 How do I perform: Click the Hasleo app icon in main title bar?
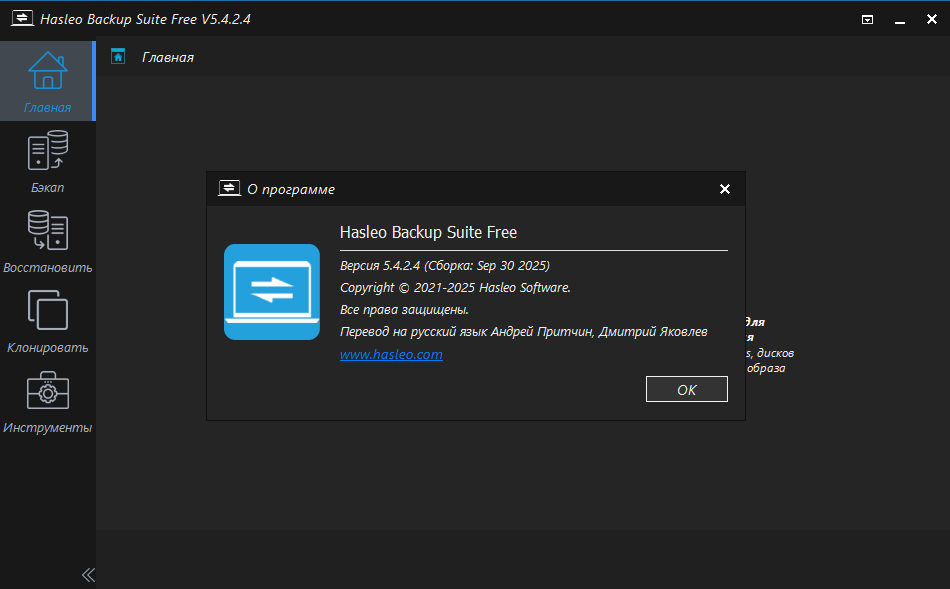[21, 18]
